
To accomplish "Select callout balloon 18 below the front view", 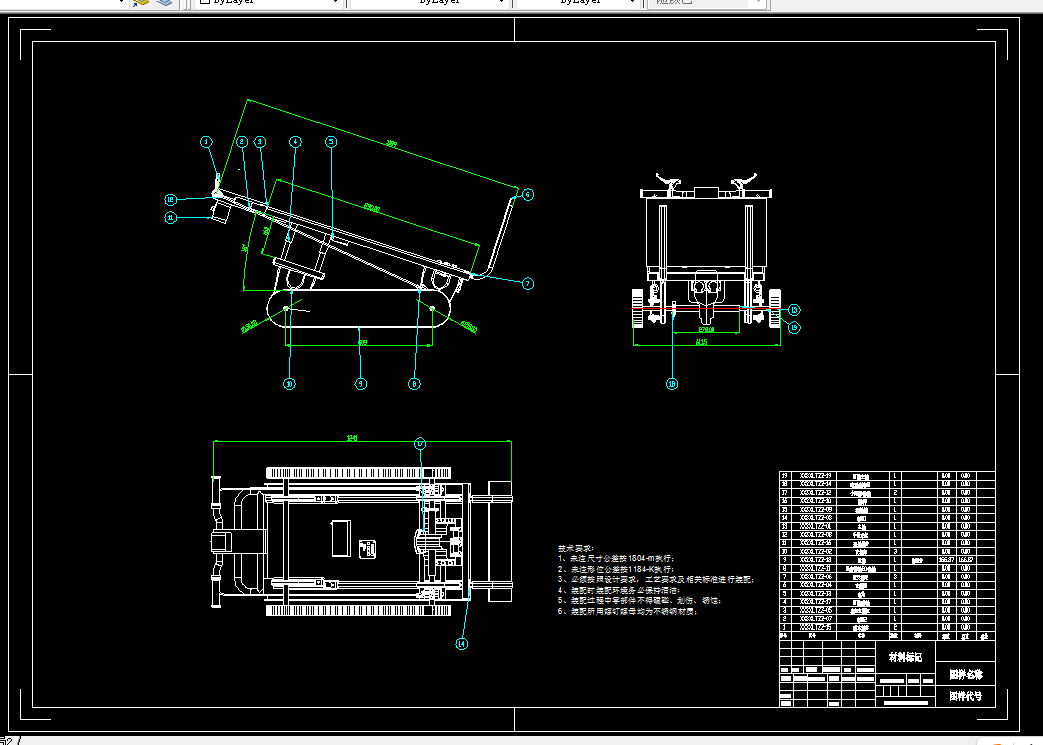I will pos(672,384).
